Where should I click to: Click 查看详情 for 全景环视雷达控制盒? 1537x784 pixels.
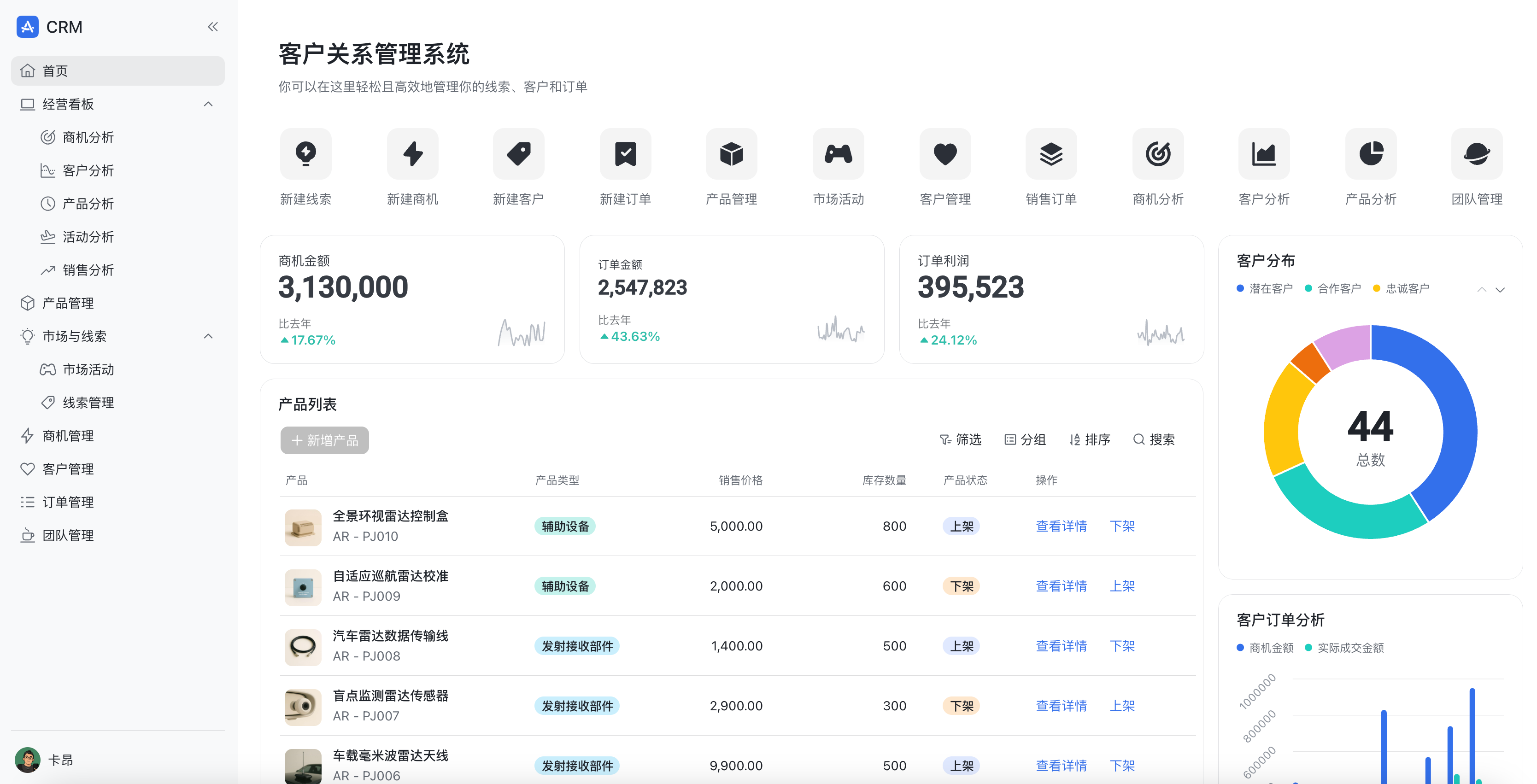[x=1061, y=526]
